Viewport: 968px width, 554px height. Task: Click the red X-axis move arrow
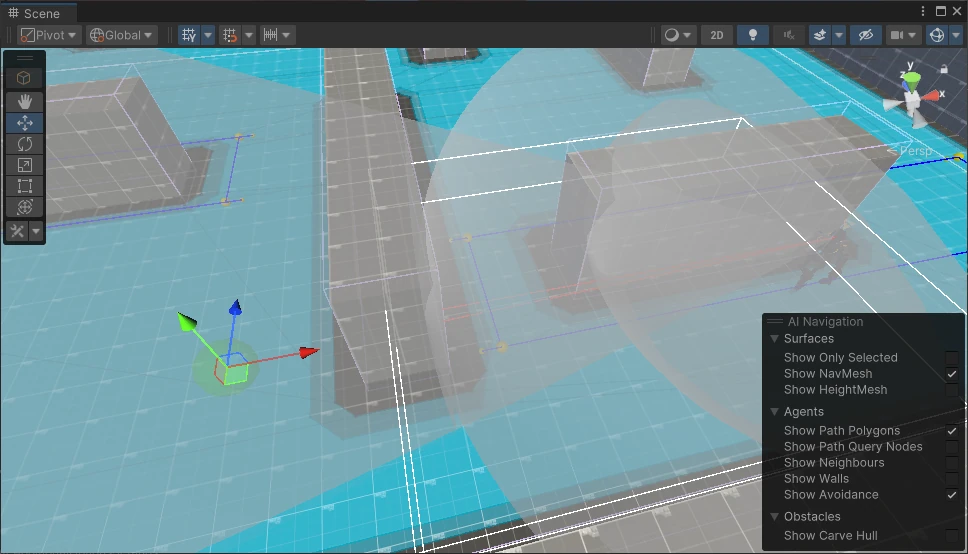pyautogui.click(x=309, y=352)
